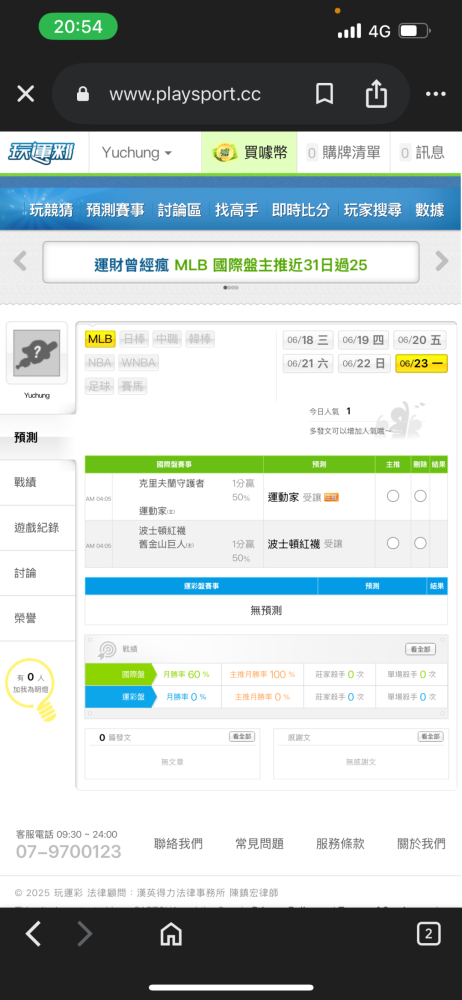The height and width of the screenshot is (1000, 462).
Task: Click 國際盤 record row label
Action: (119, 674)
